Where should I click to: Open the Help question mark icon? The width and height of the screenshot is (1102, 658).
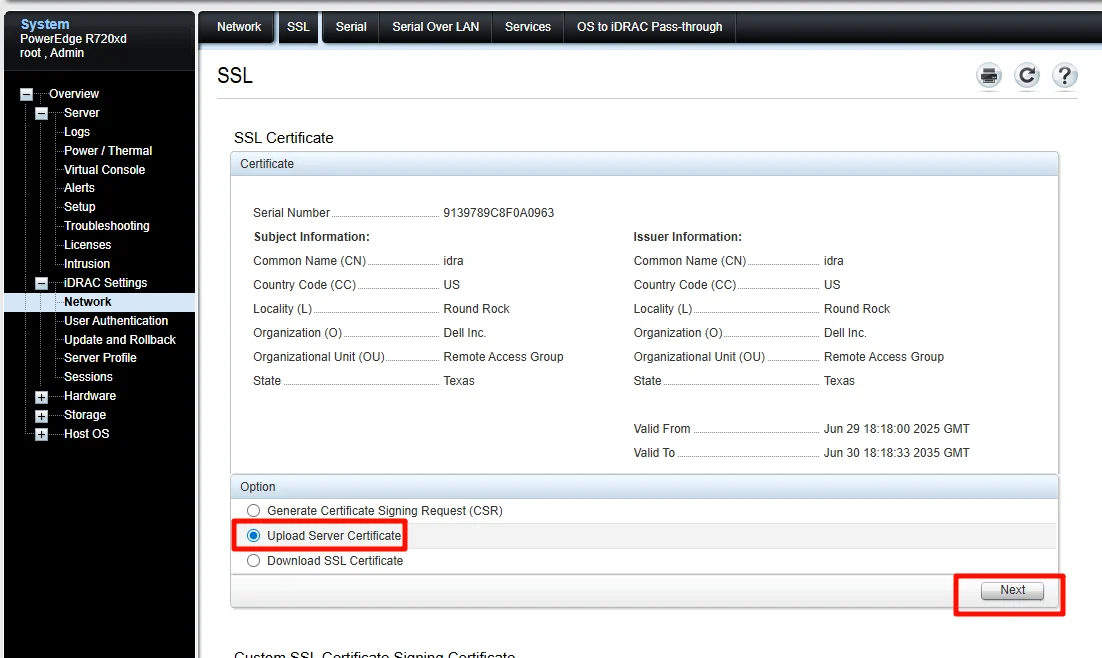coord(1065,75)
